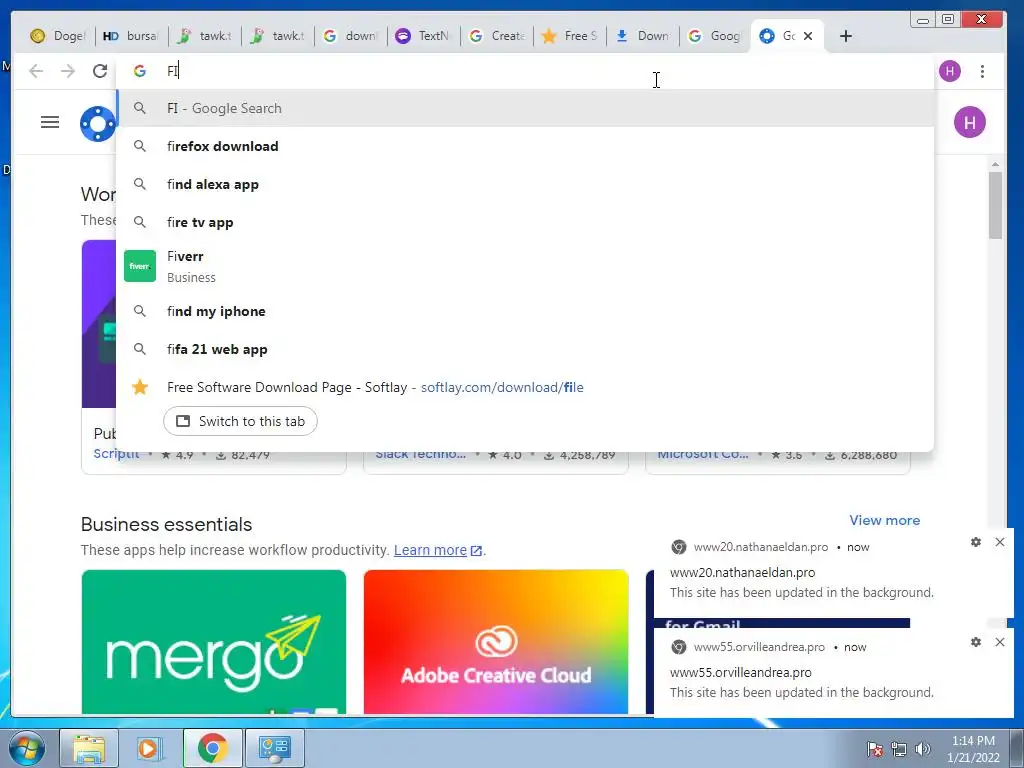Click the 'Business essentials' heading
Screen dimensions: 1024x768
[167, 524]
